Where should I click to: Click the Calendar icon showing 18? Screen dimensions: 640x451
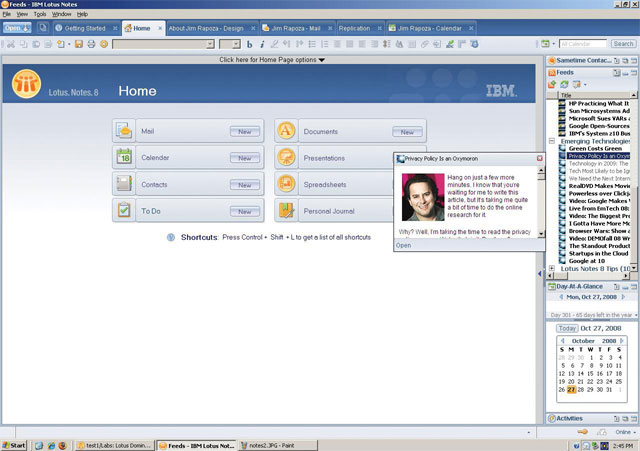coord(124,157)
